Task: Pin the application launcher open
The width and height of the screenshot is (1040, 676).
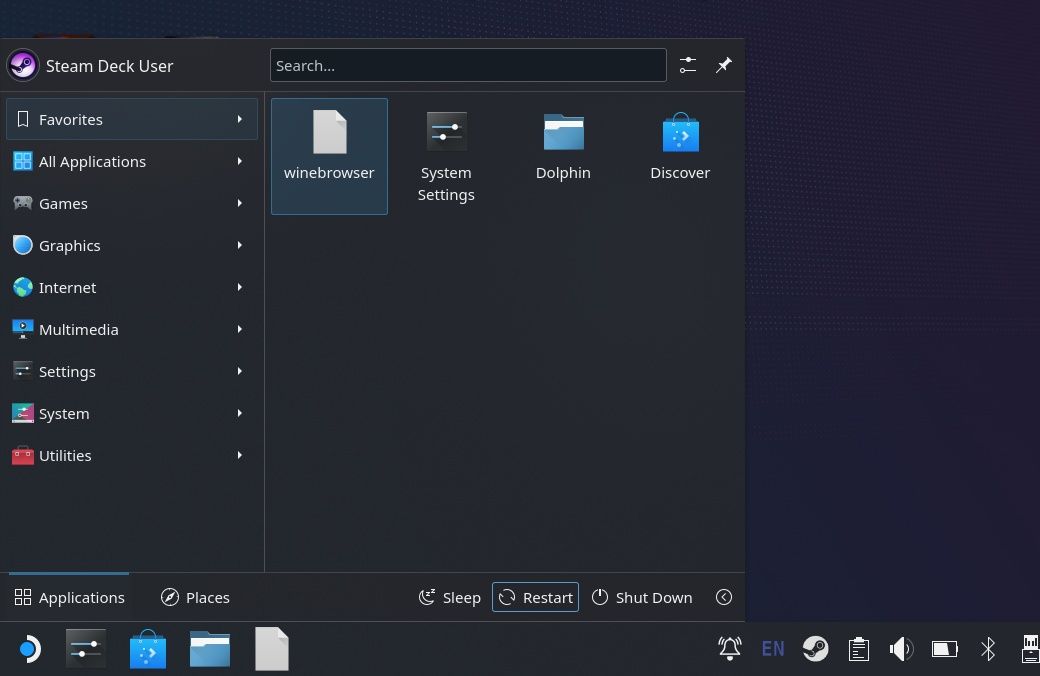Action: (x=724, y=65)
